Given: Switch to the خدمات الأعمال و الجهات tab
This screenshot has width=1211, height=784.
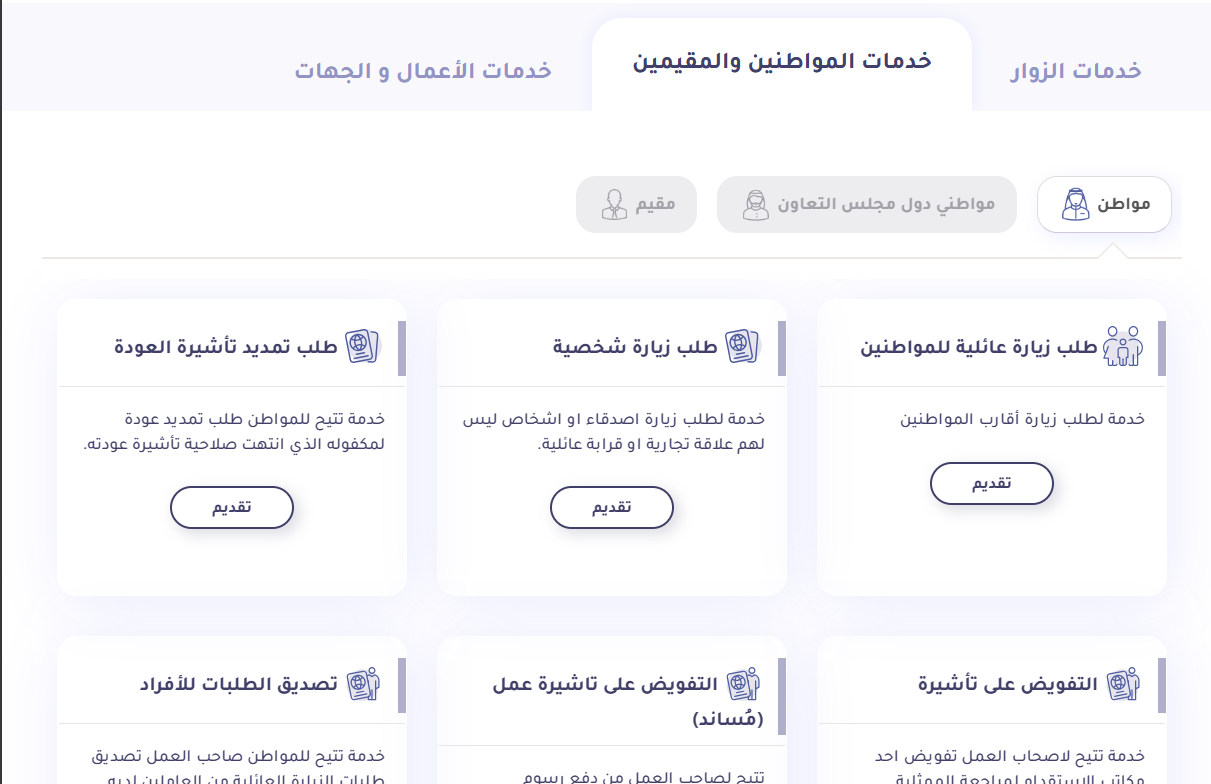Looking at the screenshot, I should (423, 71).
